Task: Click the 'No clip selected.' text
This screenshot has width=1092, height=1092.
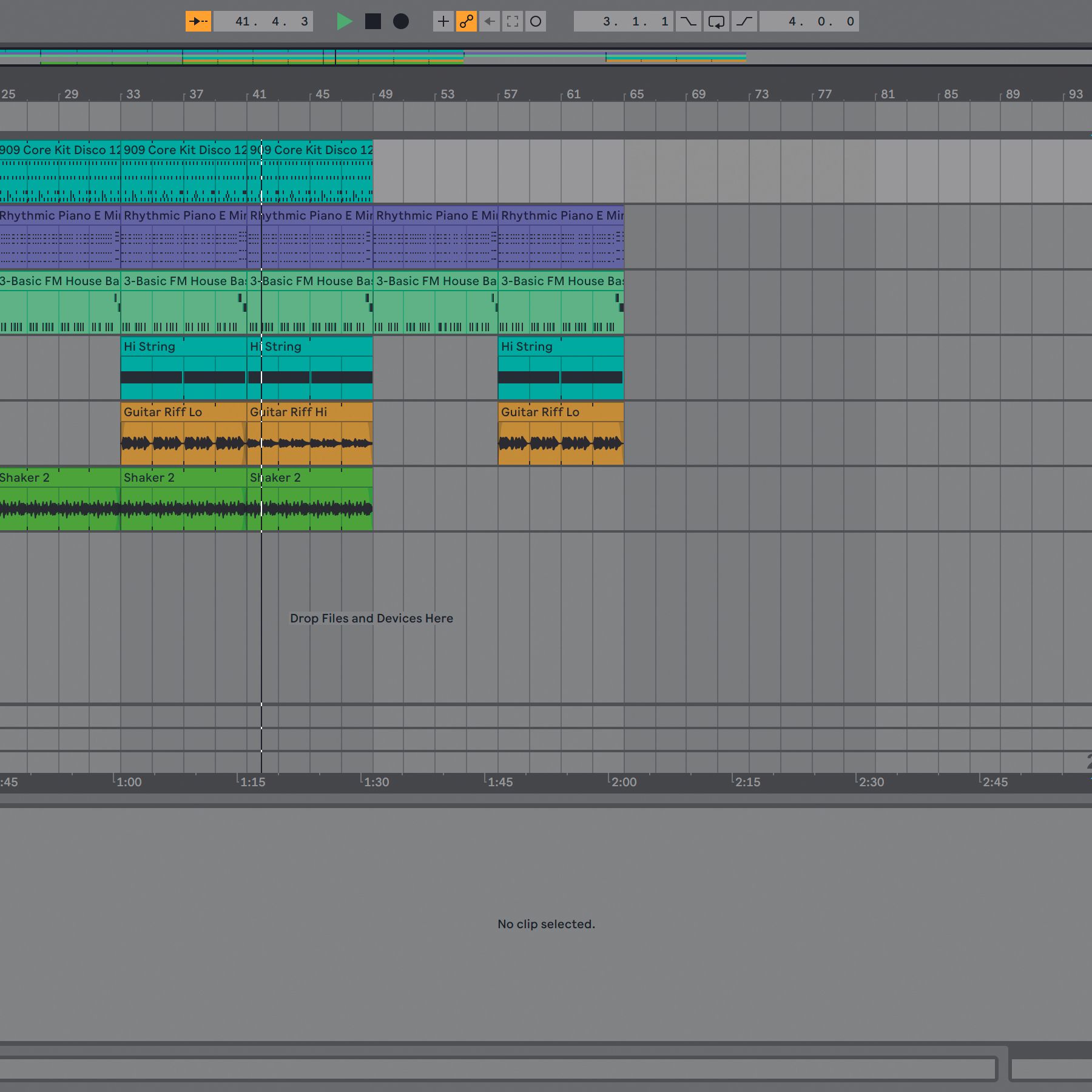Action: pyautogui.click(x=546, y=924)
